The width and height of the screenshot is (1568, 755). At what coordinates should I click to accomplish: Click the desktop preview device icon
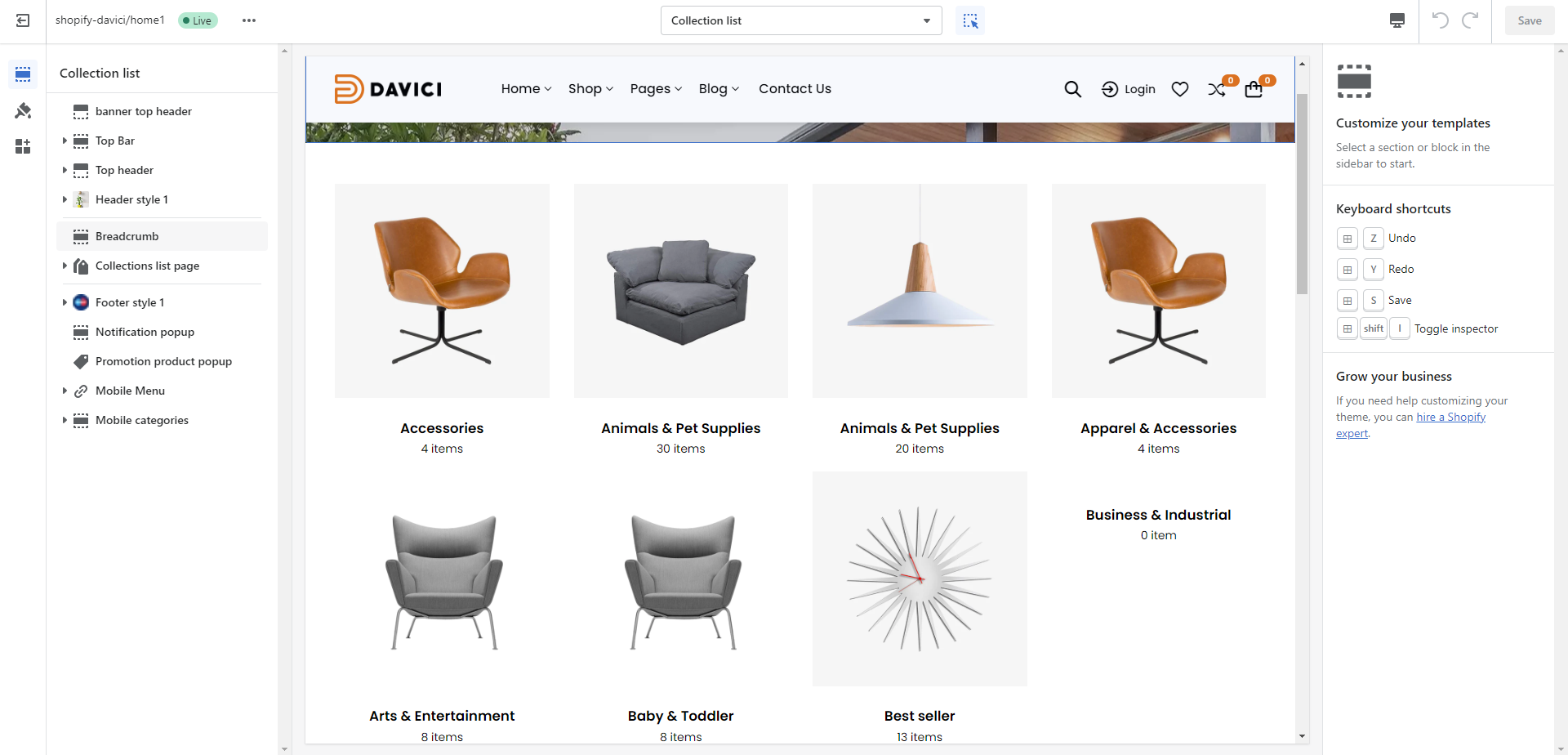(1397, 20)
